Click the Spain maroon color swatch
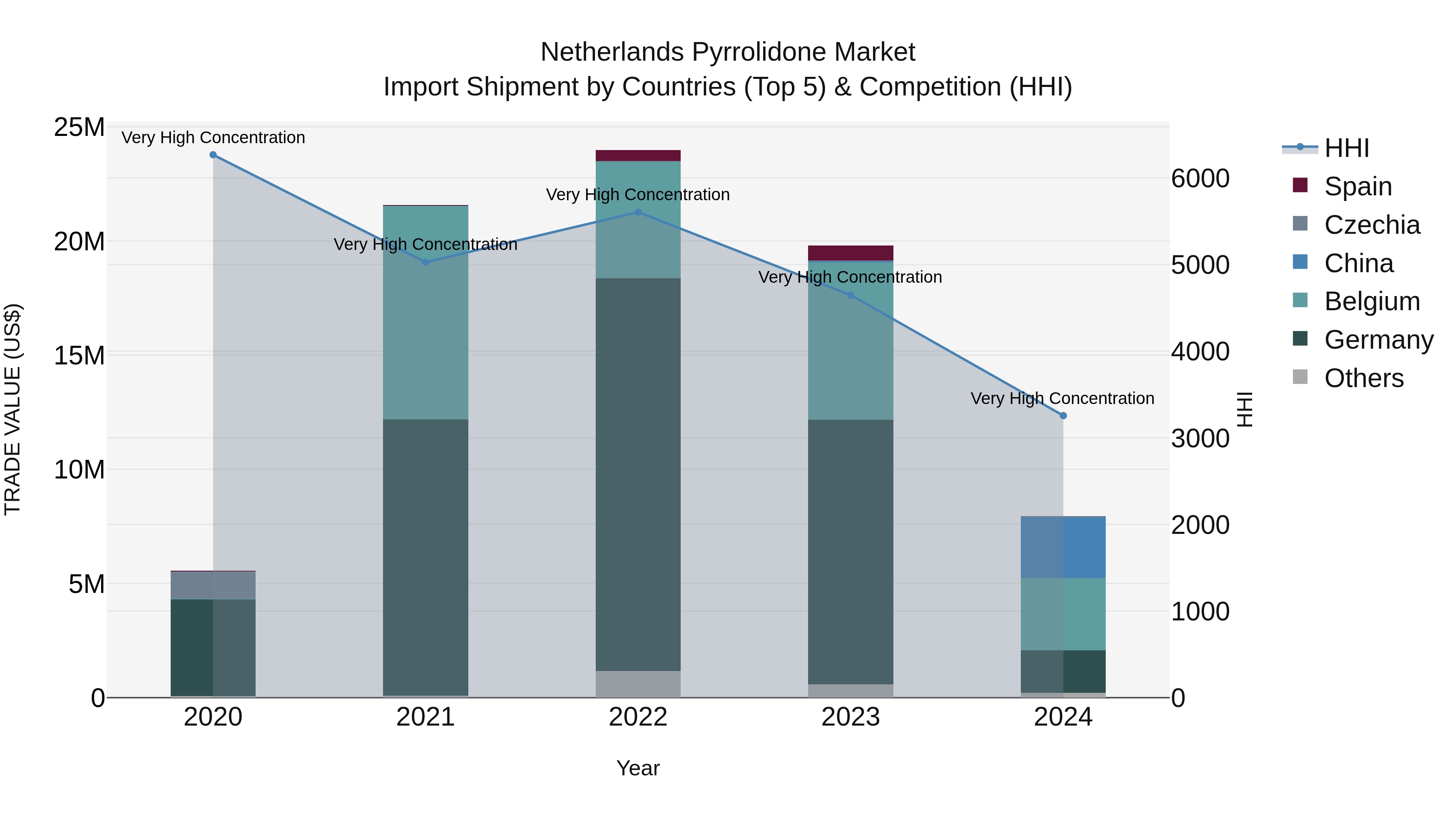 [x=1300, y=185]
